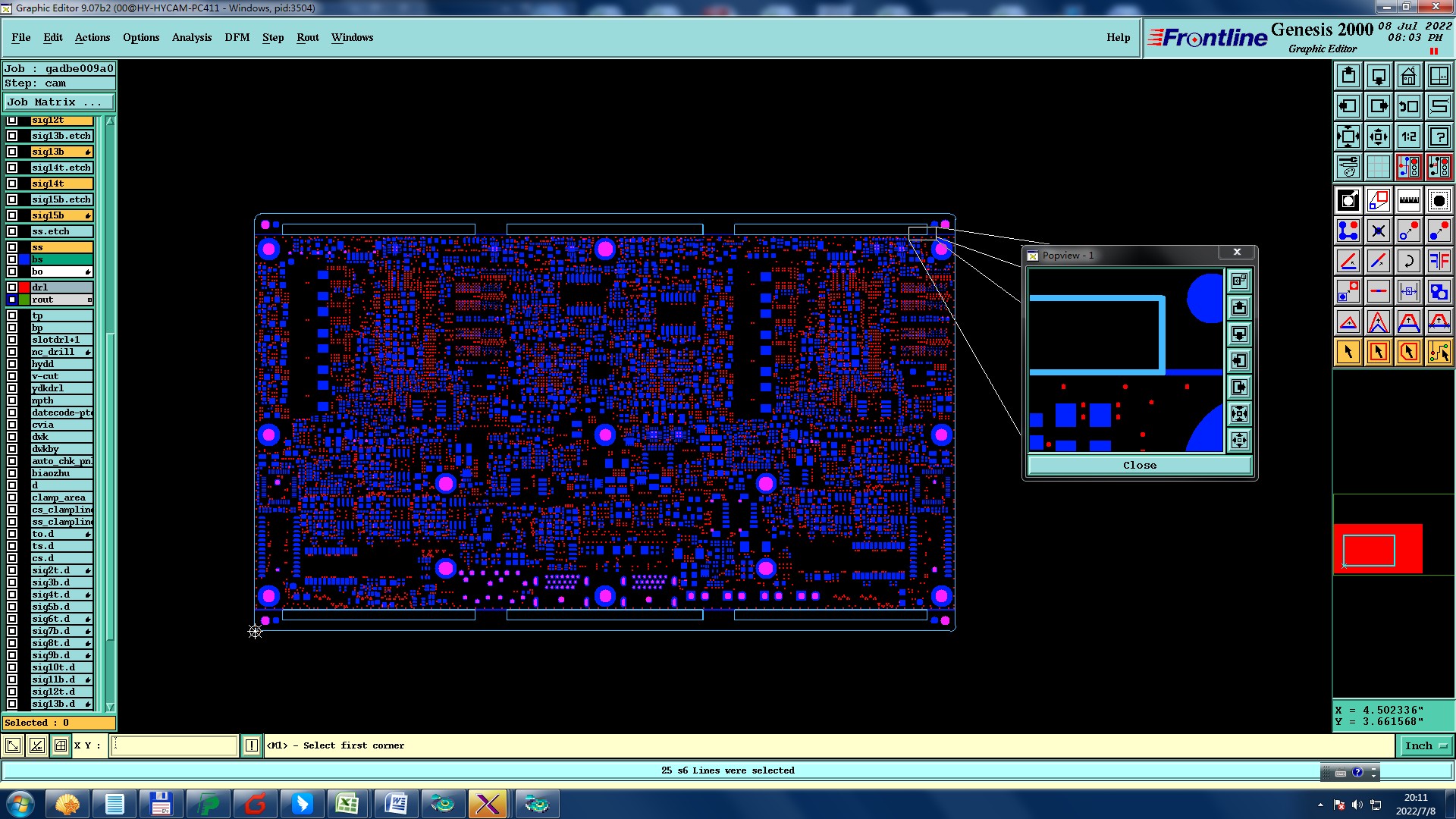Image resolution: width=1456 pixels, height=819 pixels.
Task: Click the tools wrench and palette icon
Action: [x=1348, y=167]
